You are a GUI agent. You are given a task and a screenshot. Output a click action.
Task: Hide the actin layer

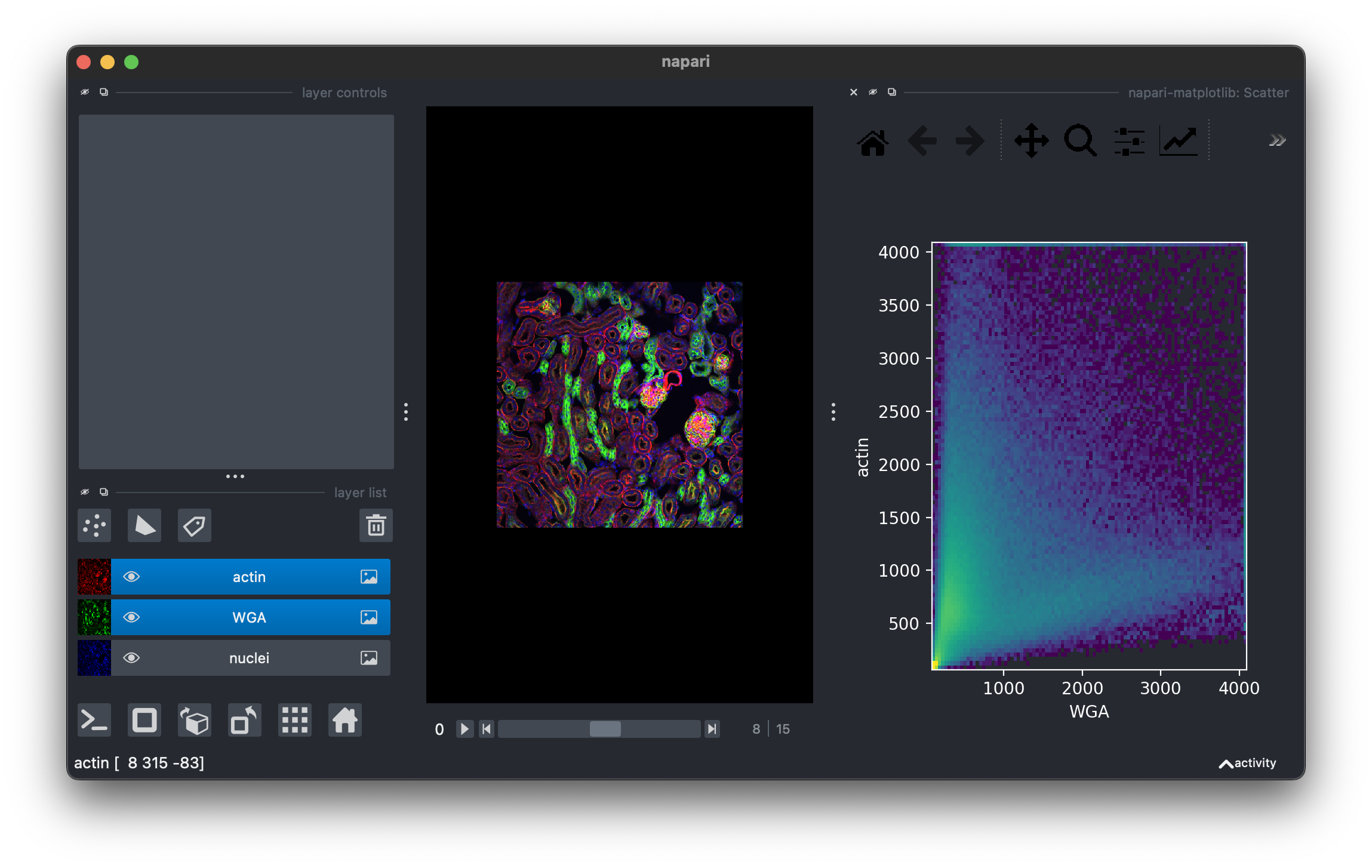click(131, 577)
